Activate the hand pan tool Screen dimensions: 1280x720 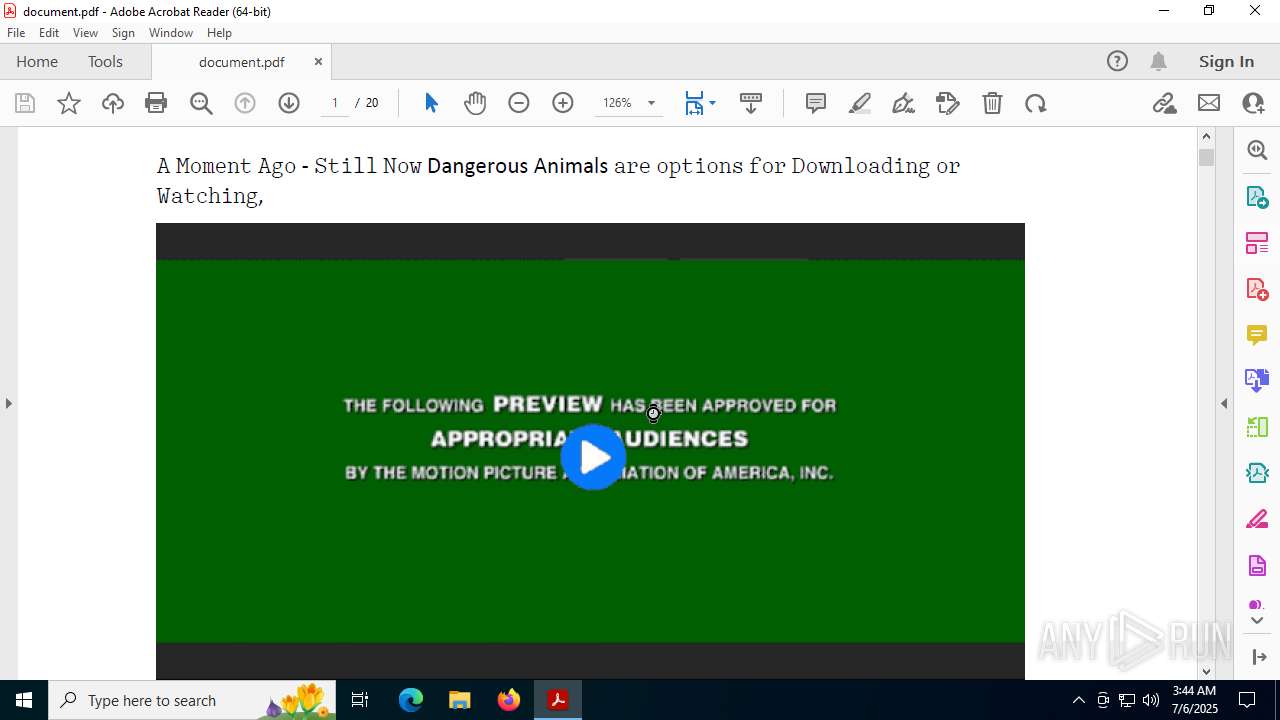[x=475, y=103]
